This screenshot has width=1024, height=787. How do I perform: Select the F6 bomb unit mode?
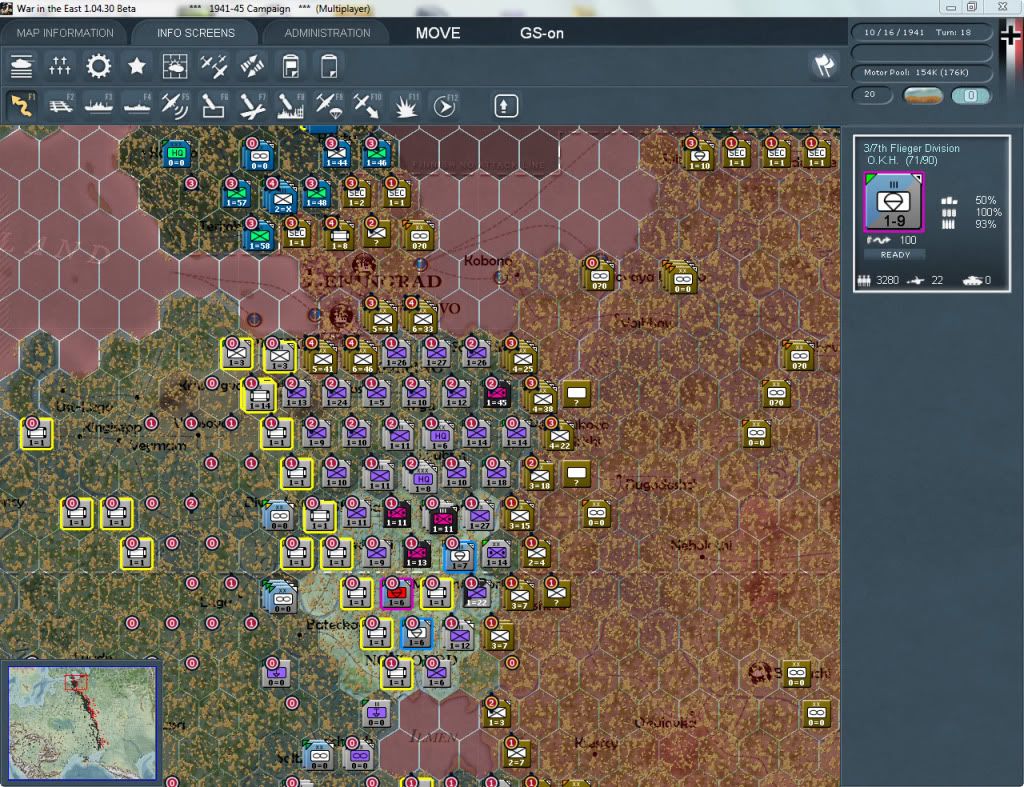214,105
